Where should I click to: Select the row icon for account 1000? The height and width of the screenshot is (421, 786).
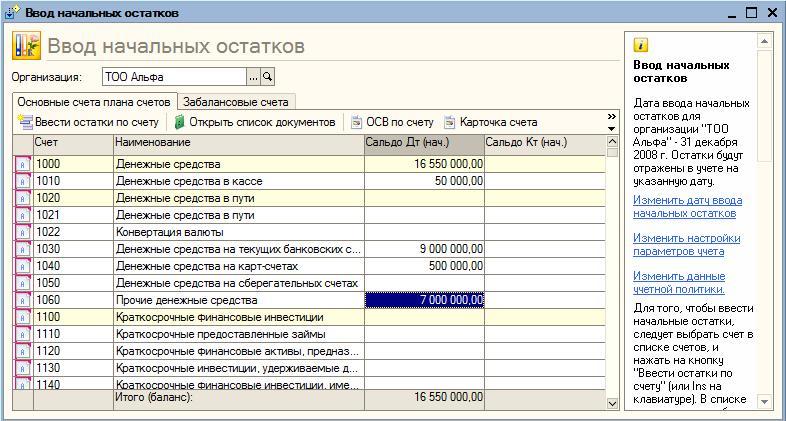(22, 164)
